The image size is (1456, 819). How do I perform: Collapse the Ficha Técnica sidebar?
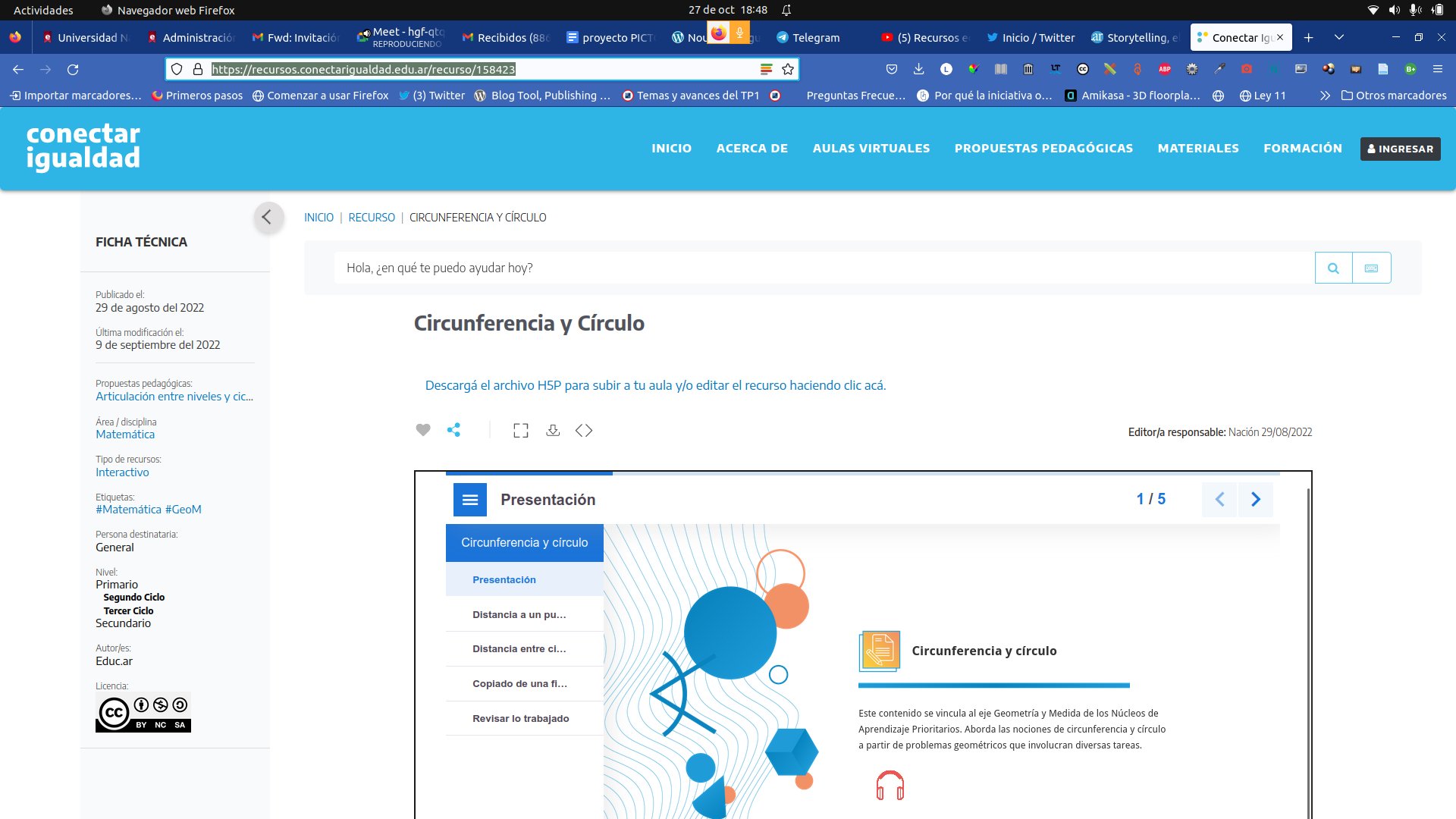(x=267, y=218)
